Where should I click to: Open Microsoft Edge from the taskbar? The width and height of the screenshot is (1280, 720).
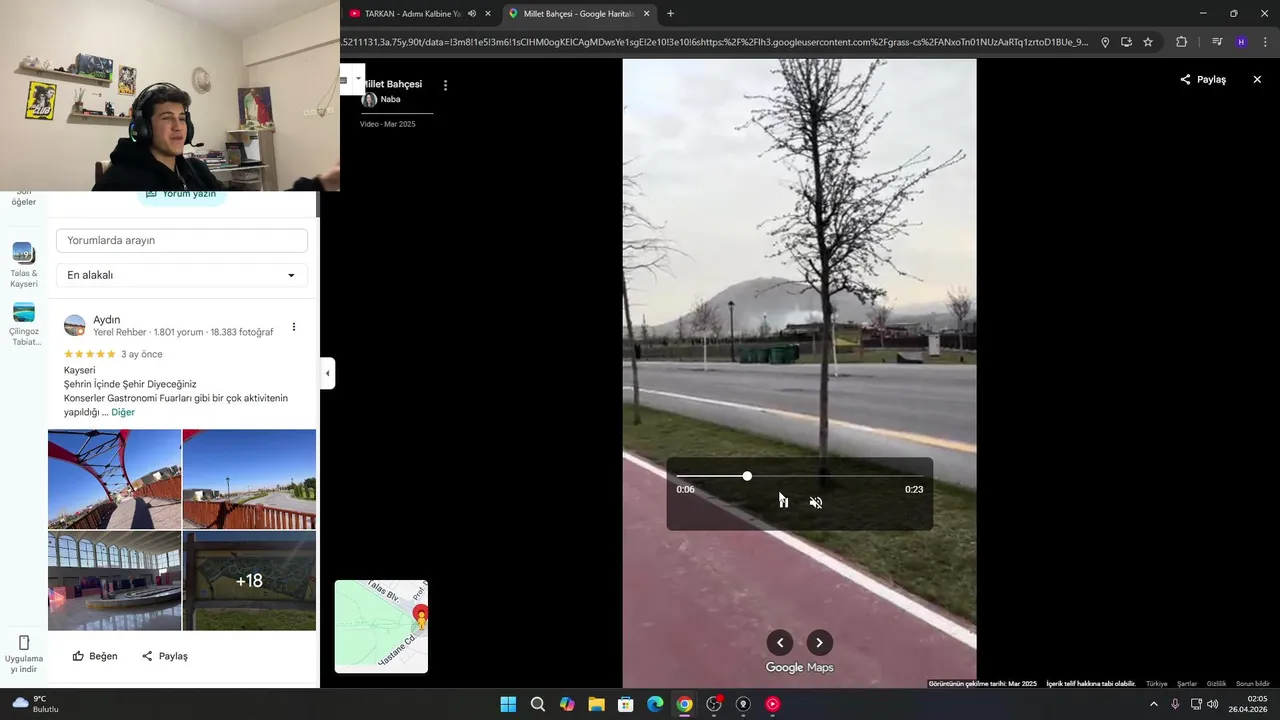tap(655, 704)
